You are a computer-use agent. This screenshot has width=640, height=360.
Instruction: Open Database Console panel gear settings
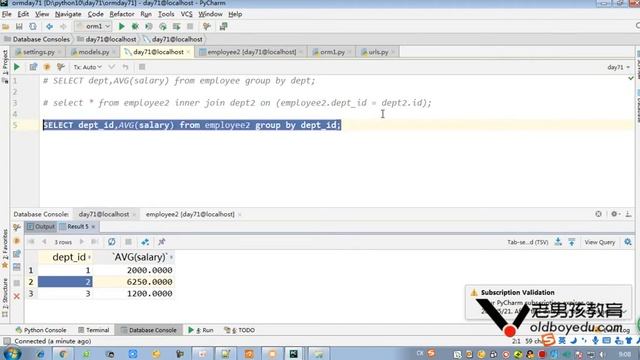coord(615,214)
